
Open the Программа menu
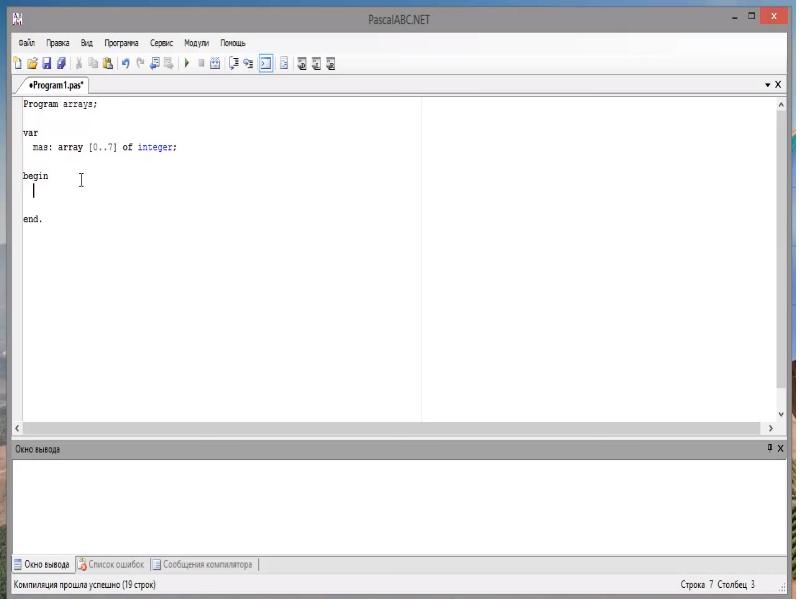point(121,43)
